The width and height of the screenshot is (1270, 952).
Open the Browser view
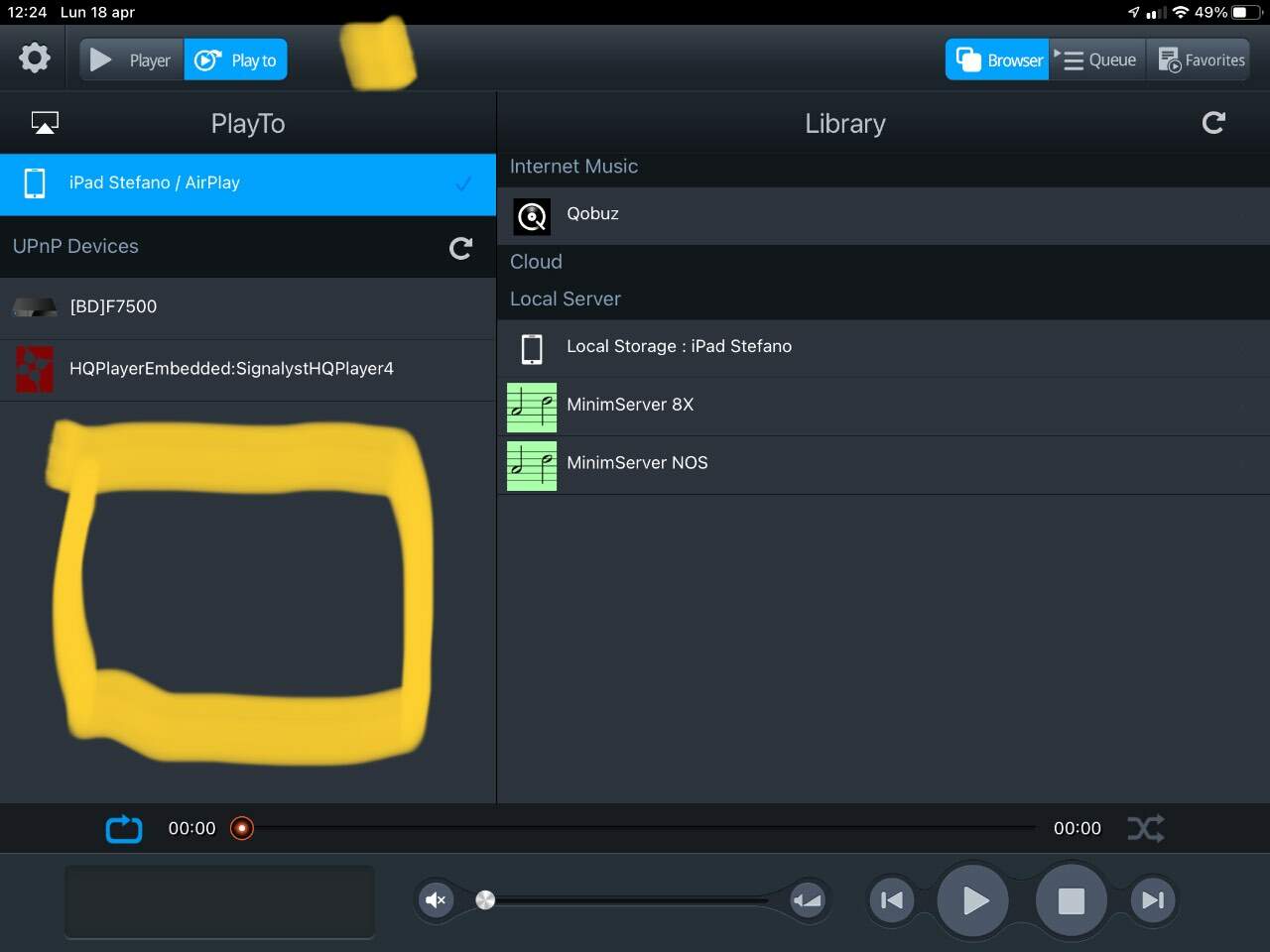997,59
